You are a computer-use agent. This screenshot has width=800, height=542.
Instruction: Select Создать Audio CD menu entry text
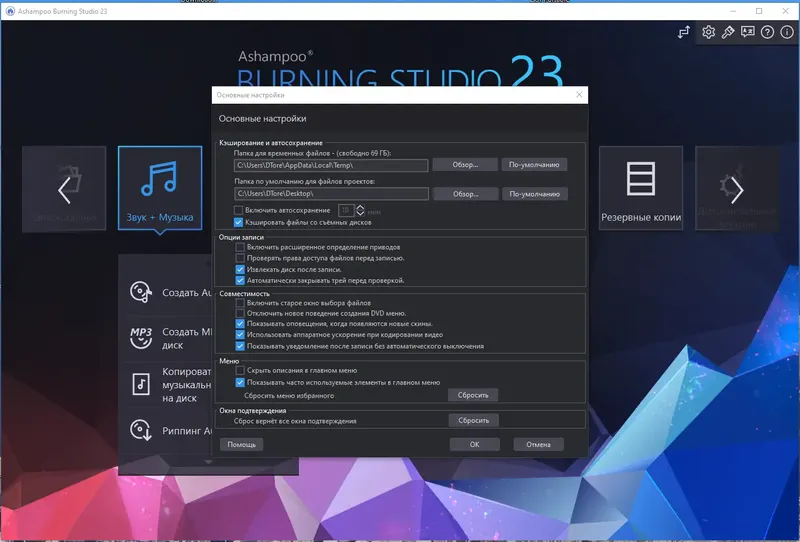pos(187,292)
